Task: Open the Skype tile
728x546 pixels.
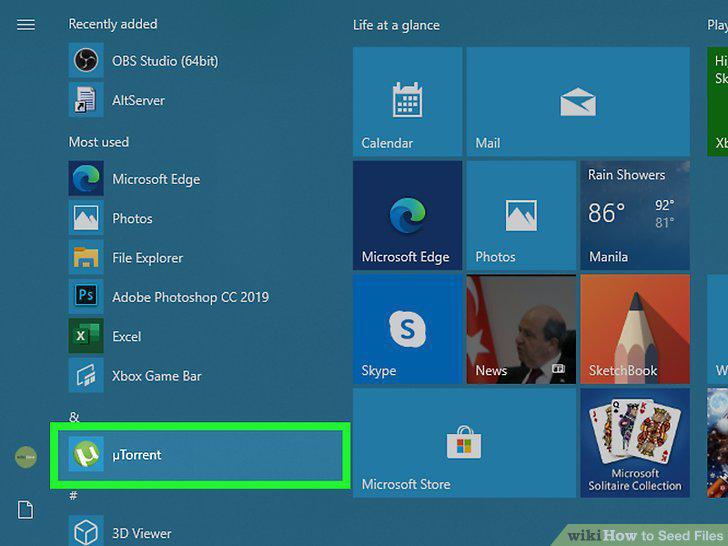Action: 407,329
